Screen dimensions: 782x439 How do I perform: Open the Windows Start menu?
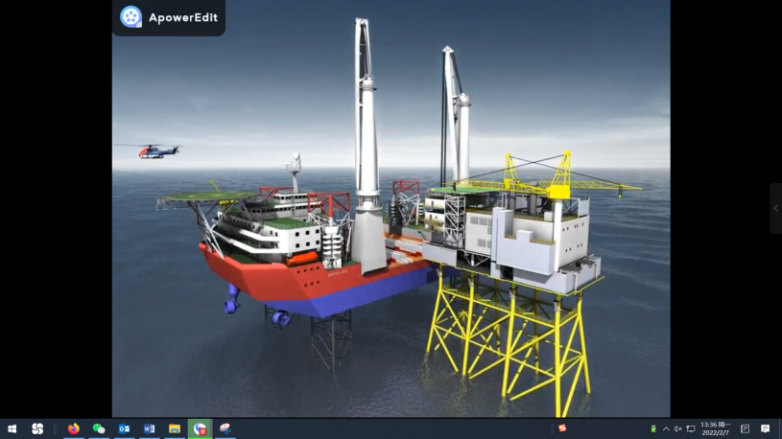point(12,429)
